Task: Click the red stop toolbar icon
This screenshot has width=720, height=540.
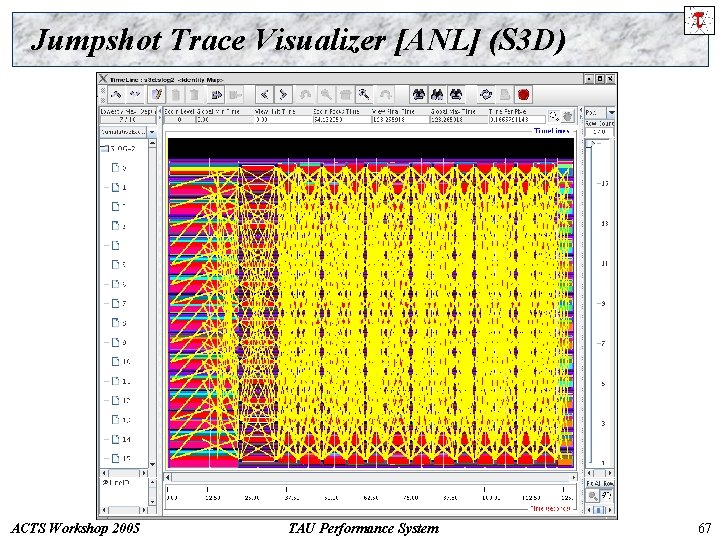Action: [523, 95]
